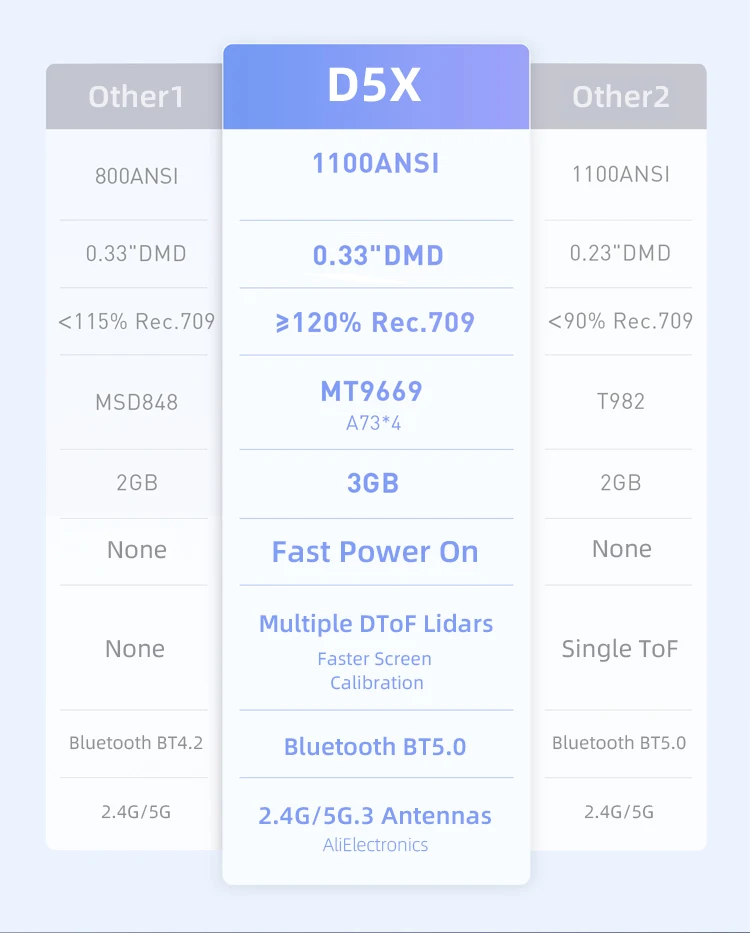Click <115% Rec.709 in Other1
750x933 pixels.
pyautogui.click(x=136, y=322)
